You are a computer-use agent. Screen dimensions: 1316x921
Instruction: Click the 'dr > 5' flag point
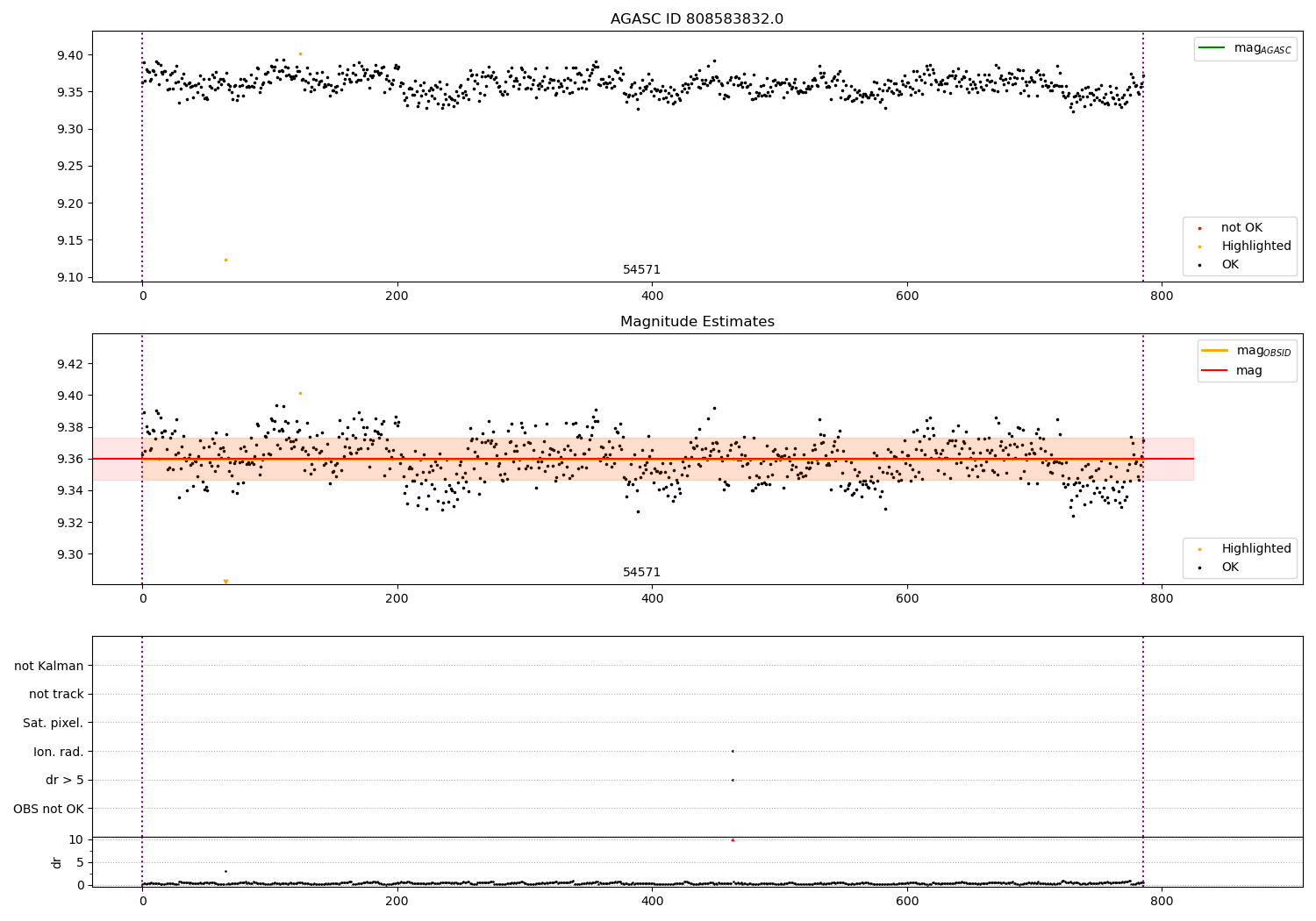coord(733,780)
